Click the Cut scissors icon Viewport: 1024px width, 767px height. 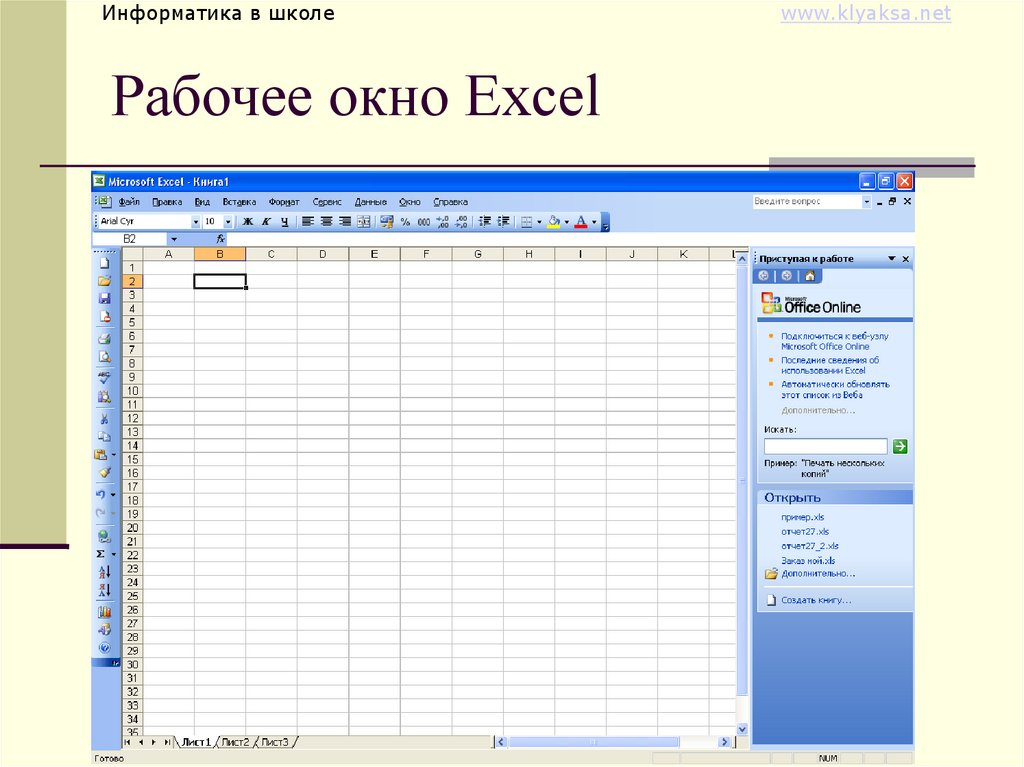coord(104,418)
